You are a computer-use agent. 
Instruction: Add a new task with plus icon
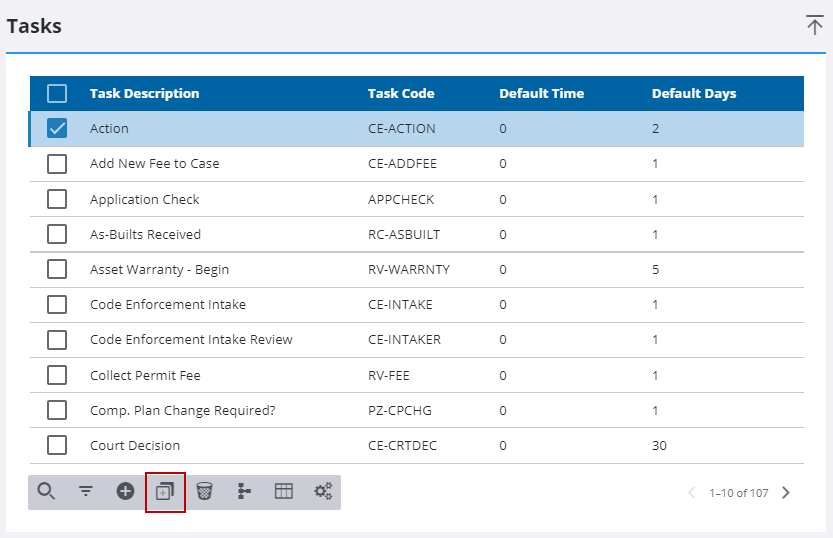tap(125, 491)
